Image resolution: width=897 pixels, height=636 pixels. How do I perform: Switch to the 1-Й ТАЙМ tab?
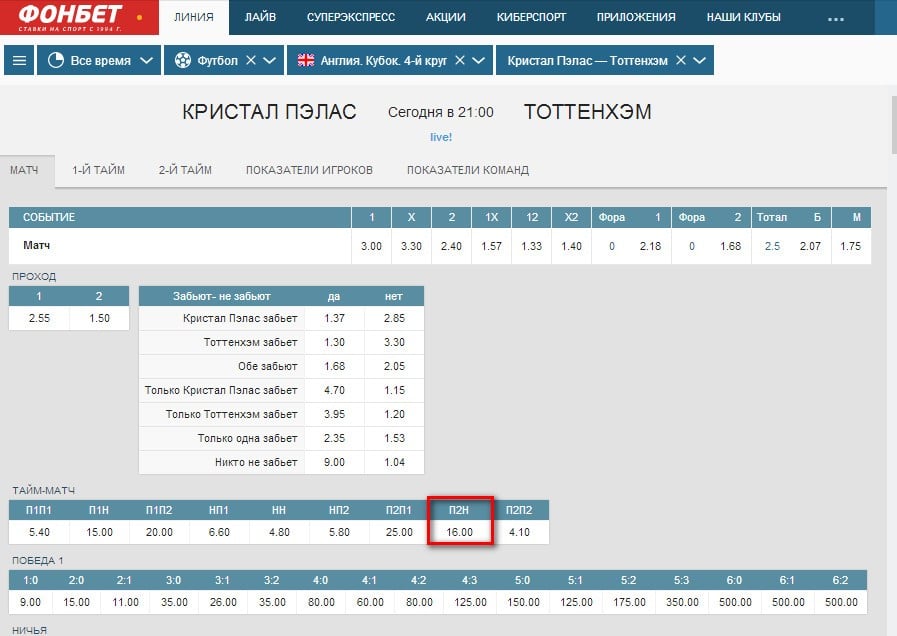click(x=98, y=170)
